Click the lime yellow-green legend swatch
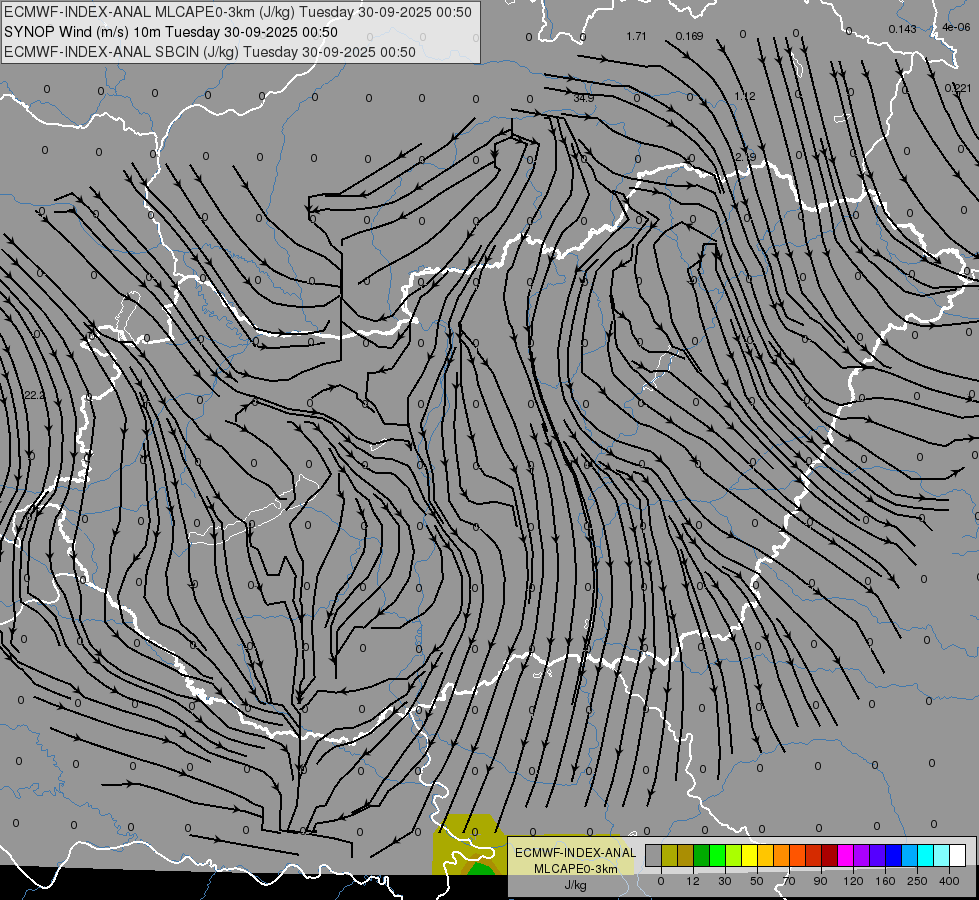Viewport: 979px width, 900px height. [x=734, y=856]
